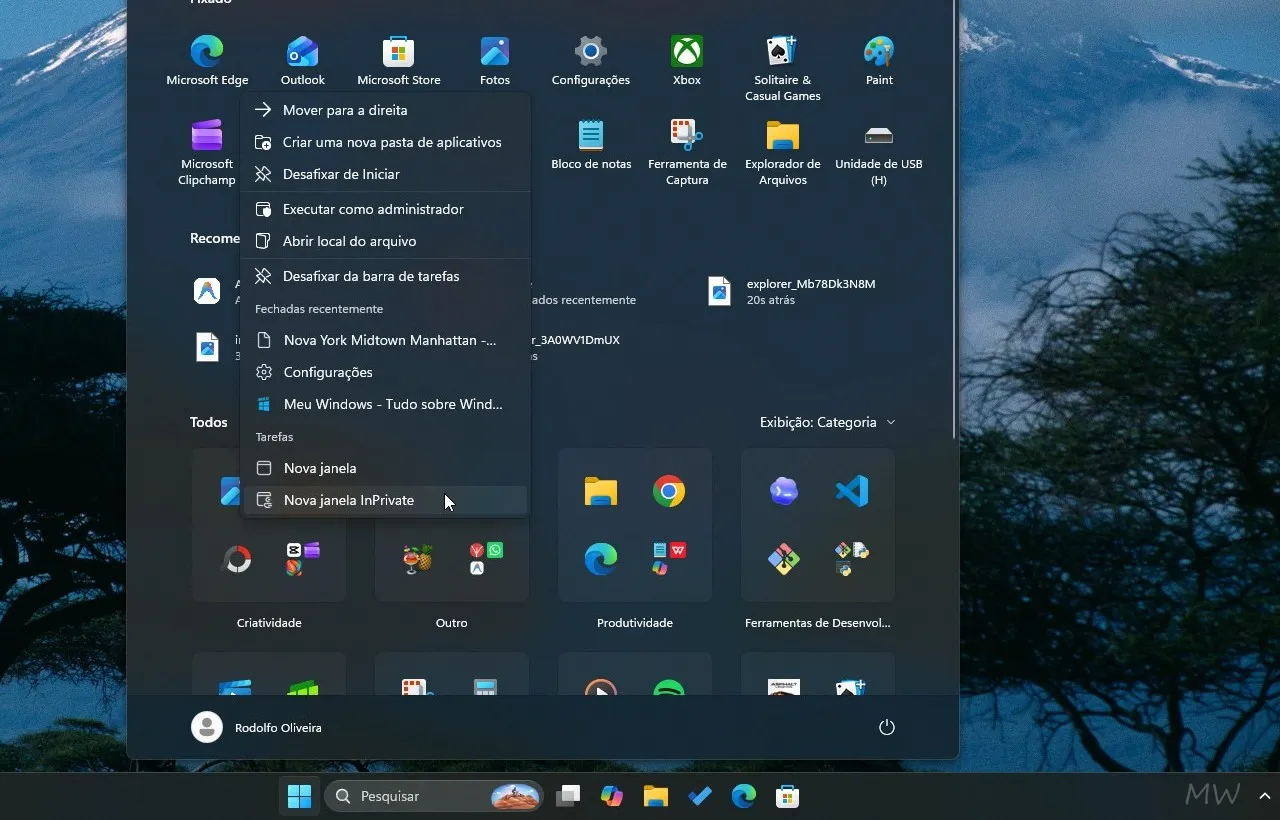This screenshot has height=820, width=1280.
Task: Open the Produtividade category label
Action: (x=635, y=623)
